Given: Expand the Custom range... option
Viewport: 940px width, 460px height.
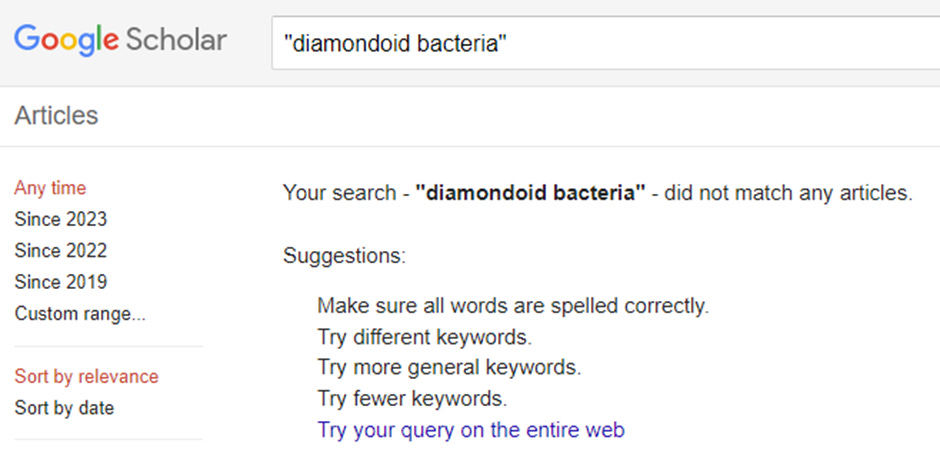Looking at the screenshot, I should [80, 314].
